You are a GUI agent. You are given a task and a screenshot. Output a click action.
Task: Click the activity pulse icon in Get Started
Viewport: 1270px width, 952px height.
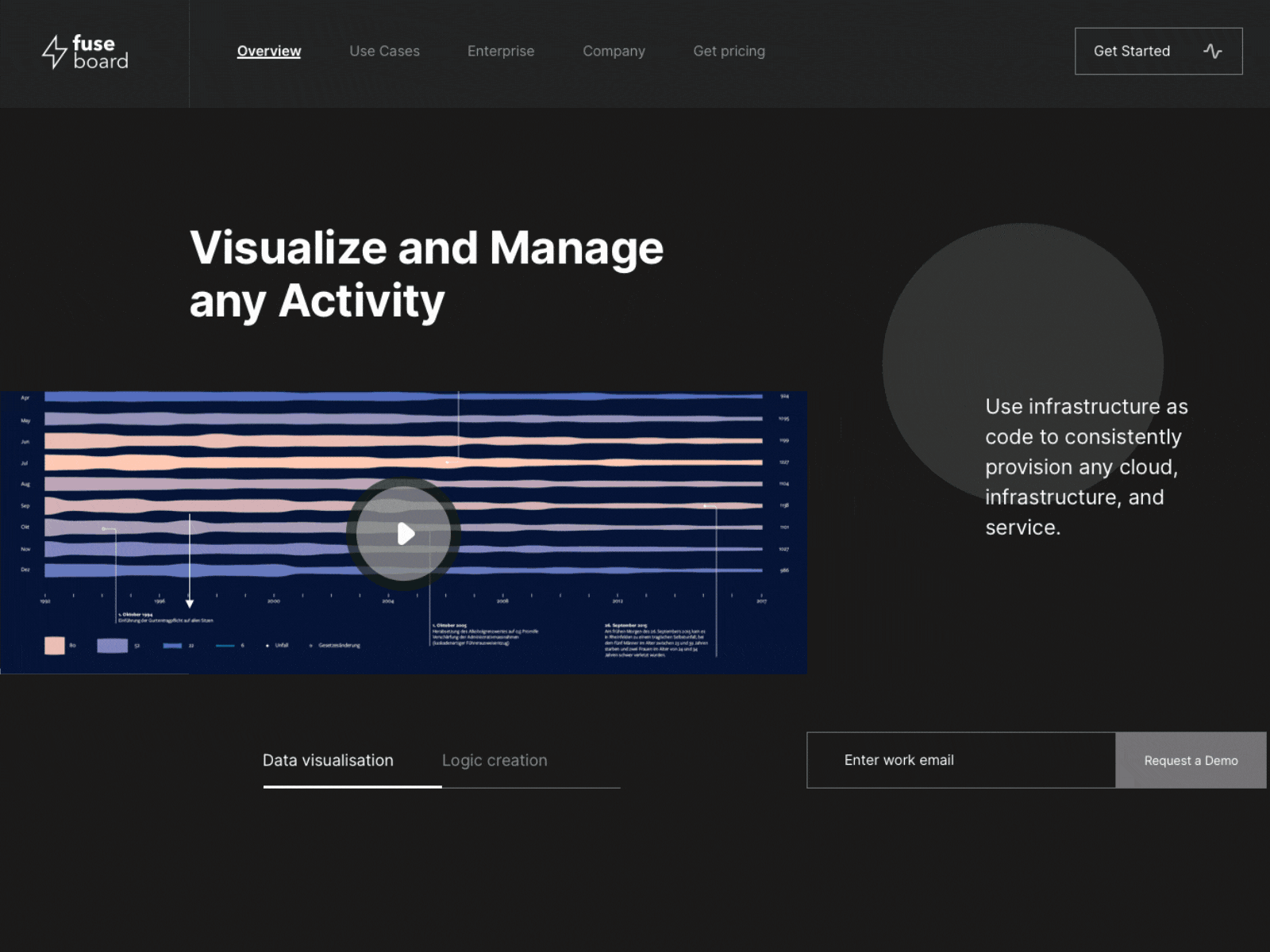tap(1212, 51)
